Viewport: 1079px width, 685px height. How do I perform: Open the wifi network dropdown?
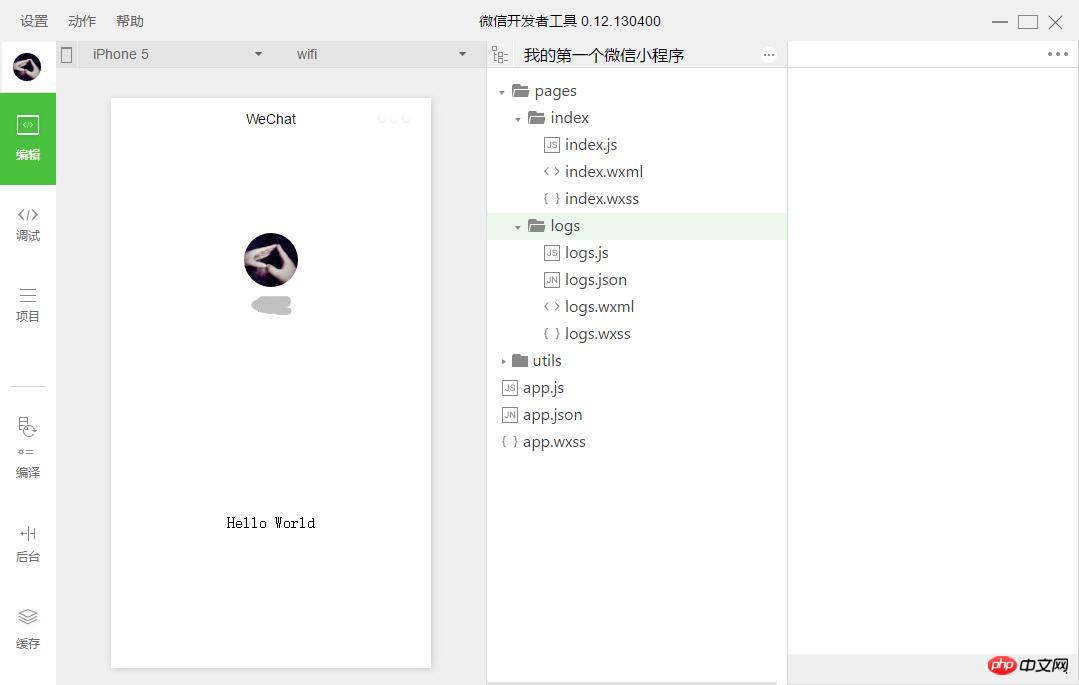[x=381, y=54]
